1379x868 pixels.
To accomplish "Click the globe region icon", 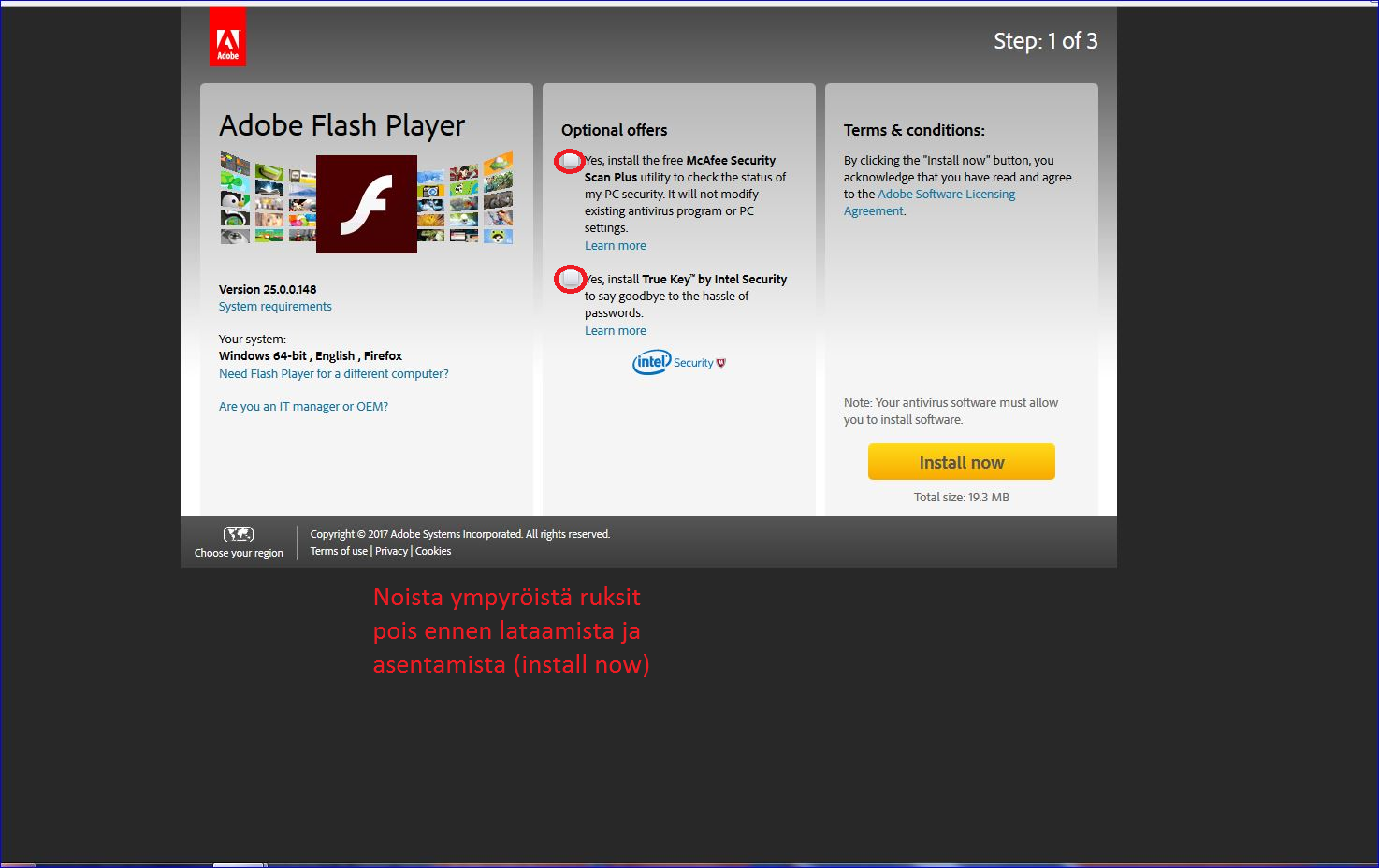I will click(x=239, y=534).
